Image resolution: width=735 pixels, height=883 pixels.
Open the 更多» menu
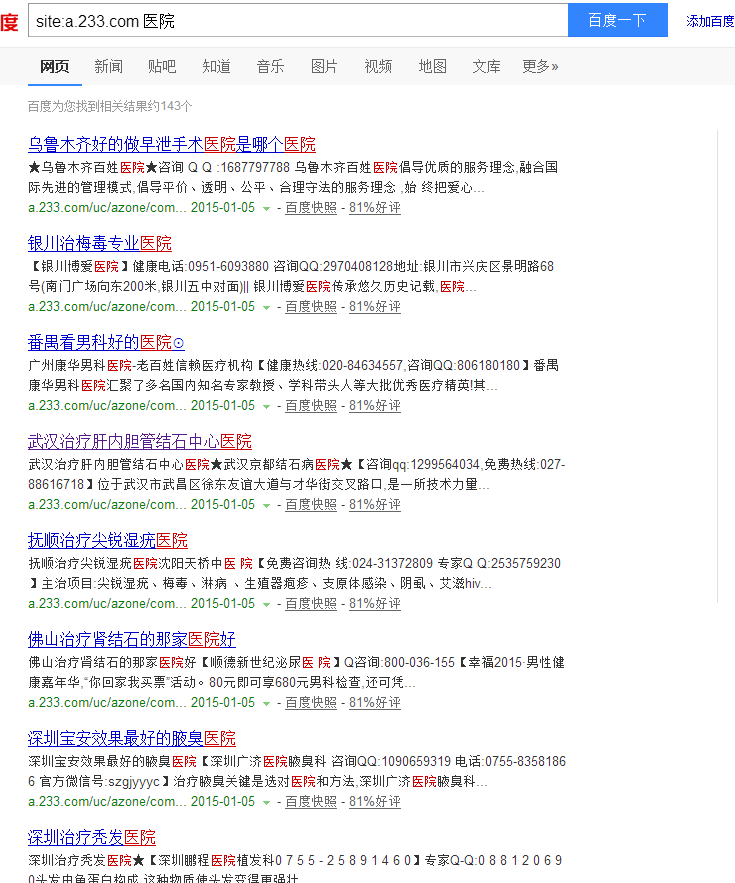[540, 66]
